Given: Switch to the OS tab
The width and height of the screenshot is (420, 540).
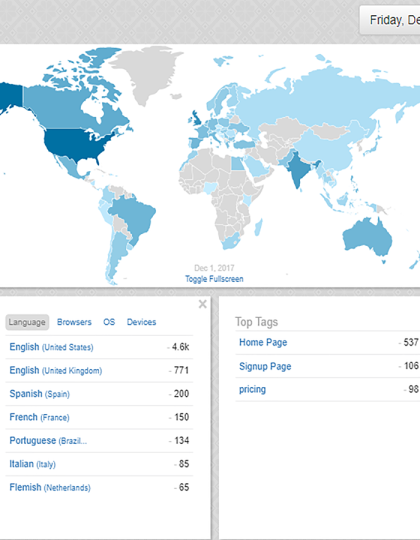Looking at the screenshot, I should click(x=109, y=322).
